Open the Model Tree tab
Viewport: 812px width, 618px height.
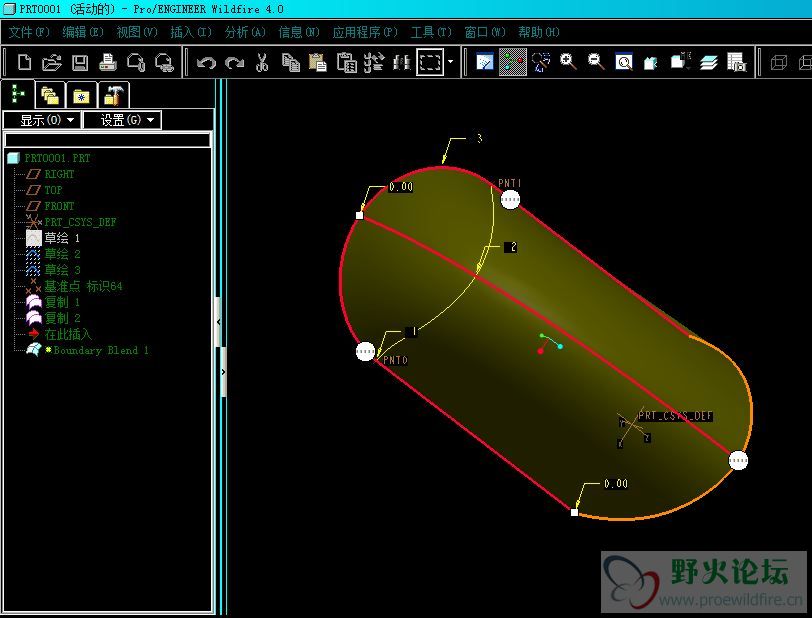[18, 94]
